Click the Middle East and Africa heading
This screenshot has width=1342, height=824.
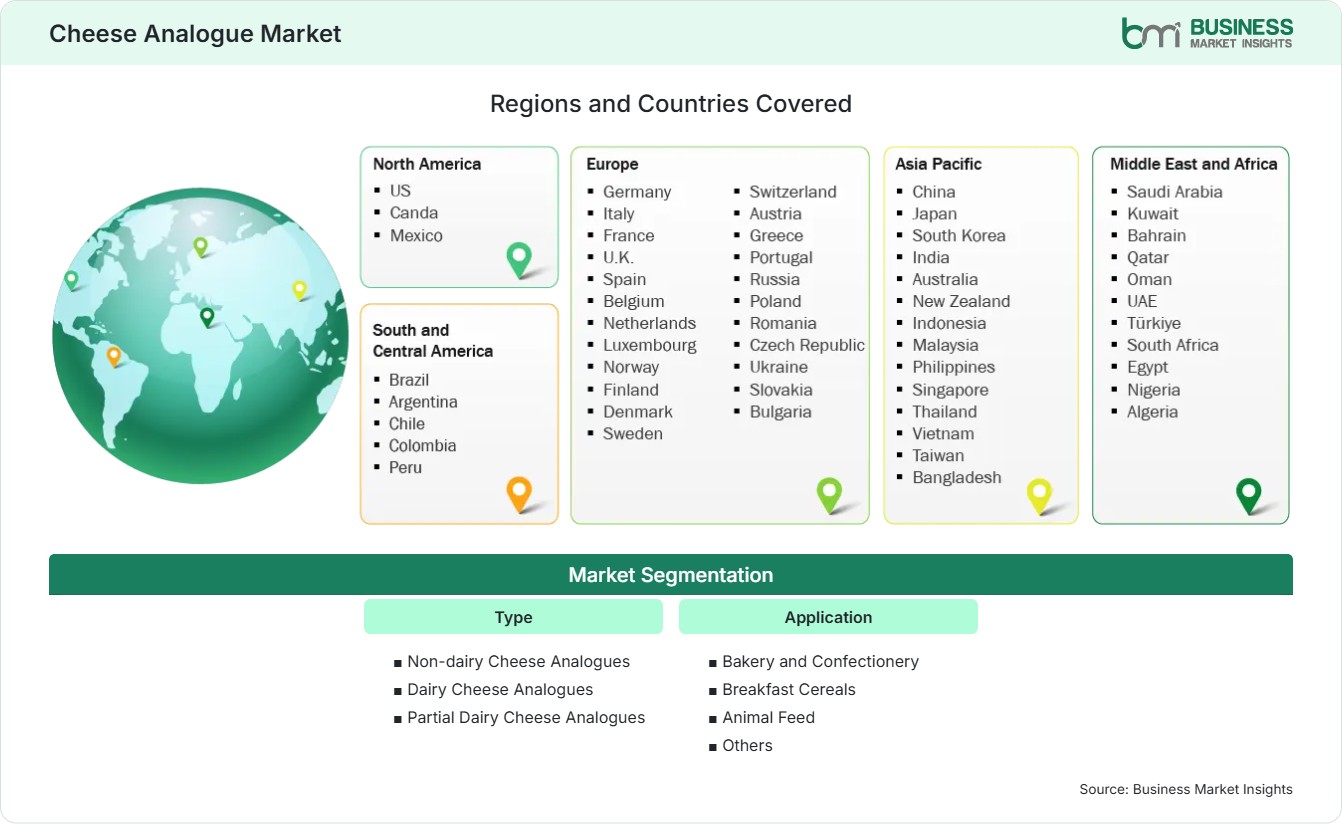click(1194, 164)
